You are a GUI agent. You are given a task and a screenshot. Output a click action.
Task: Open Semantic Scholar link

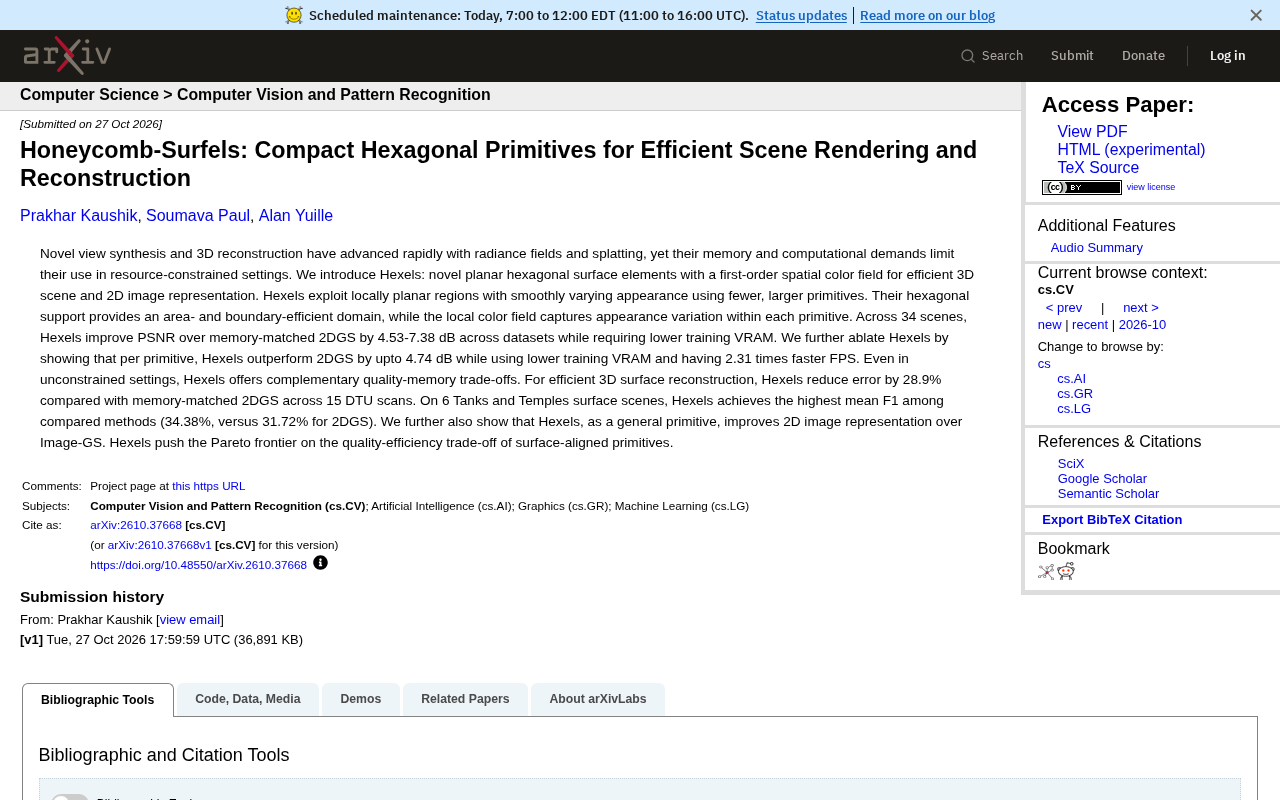[x=1108, y=494]
